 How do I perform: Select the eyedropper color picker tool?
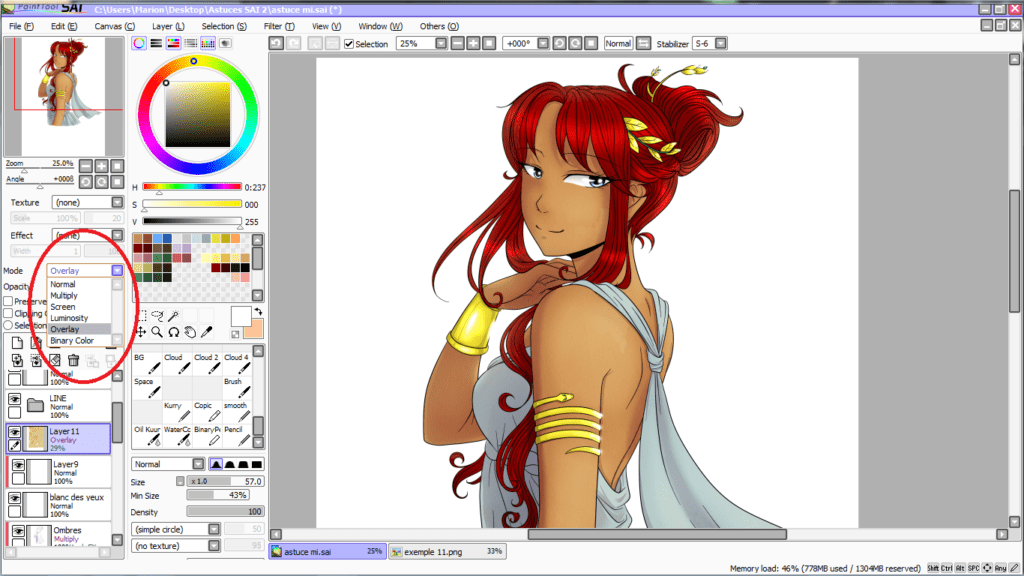[x=206, y=332]
